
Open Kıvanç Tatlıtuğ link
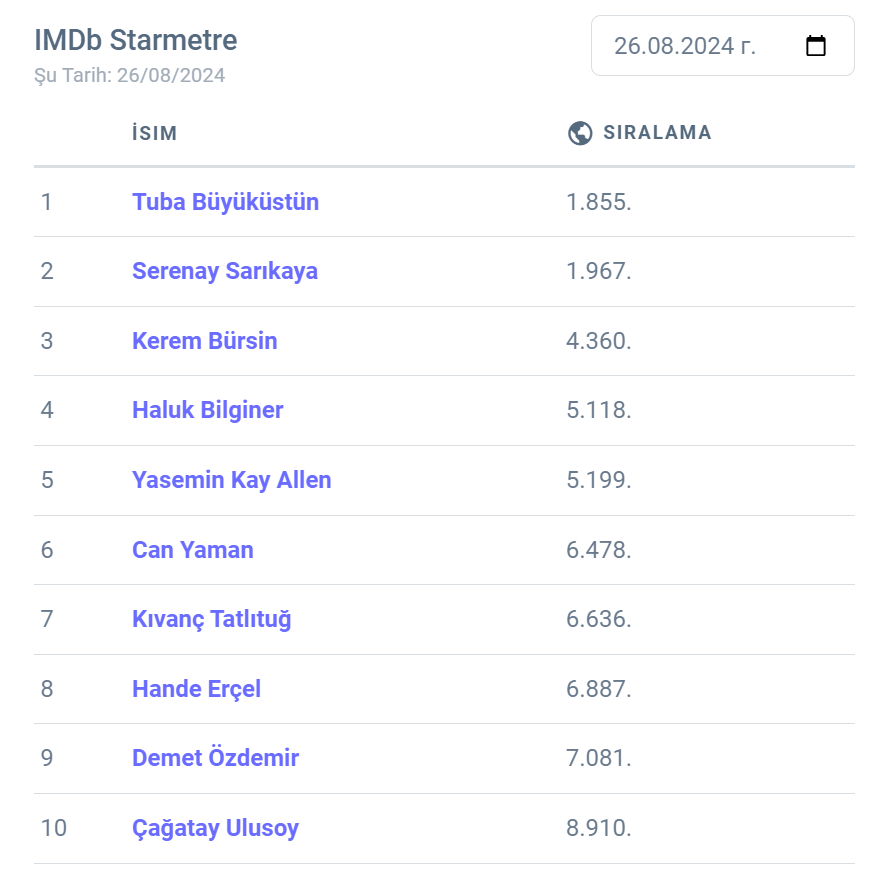(211, 619)
